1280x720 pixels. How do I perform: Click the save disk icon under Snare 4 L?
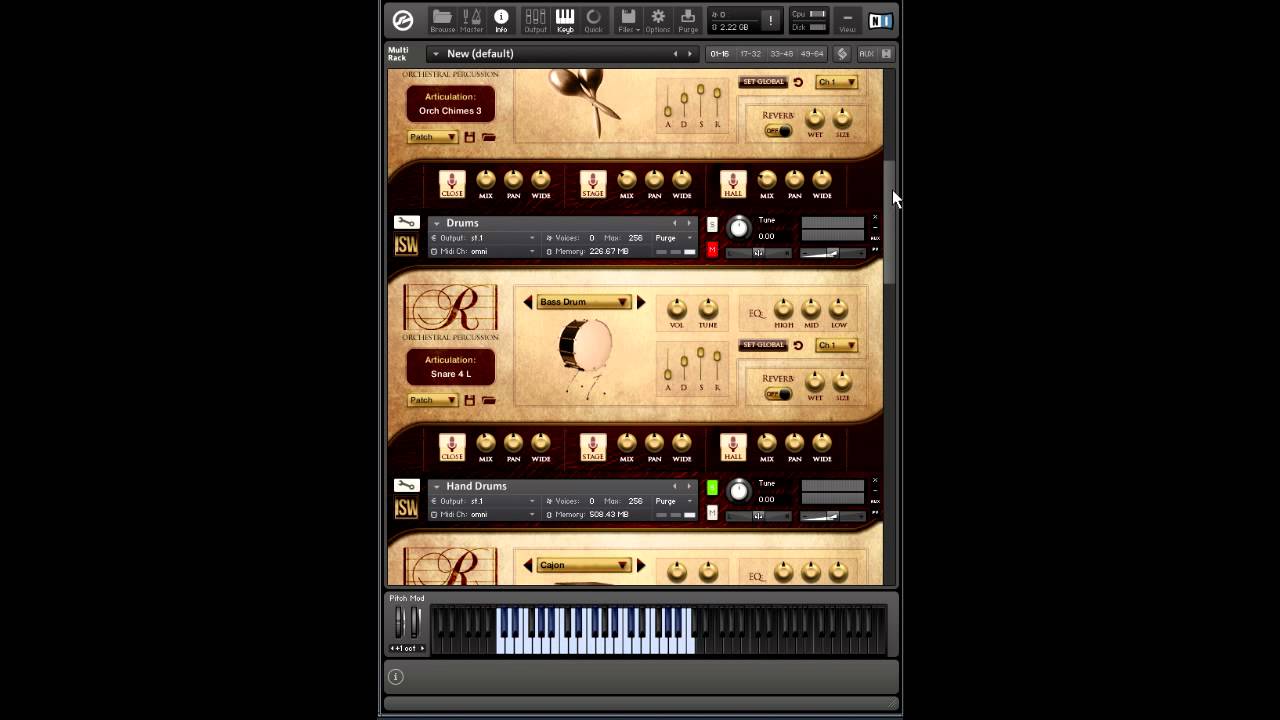tap(469, 400)
